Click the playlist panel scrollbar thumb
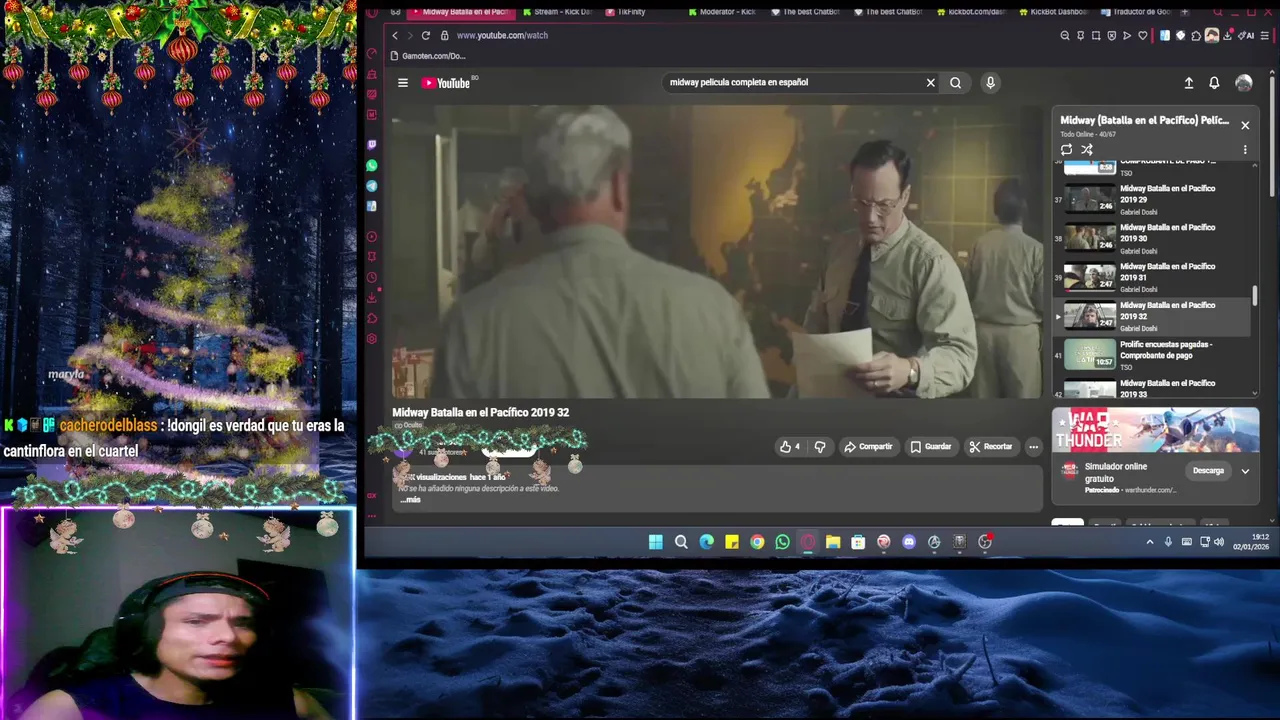The height and width of the screenshot is (720, 1280). (1255, 296)
